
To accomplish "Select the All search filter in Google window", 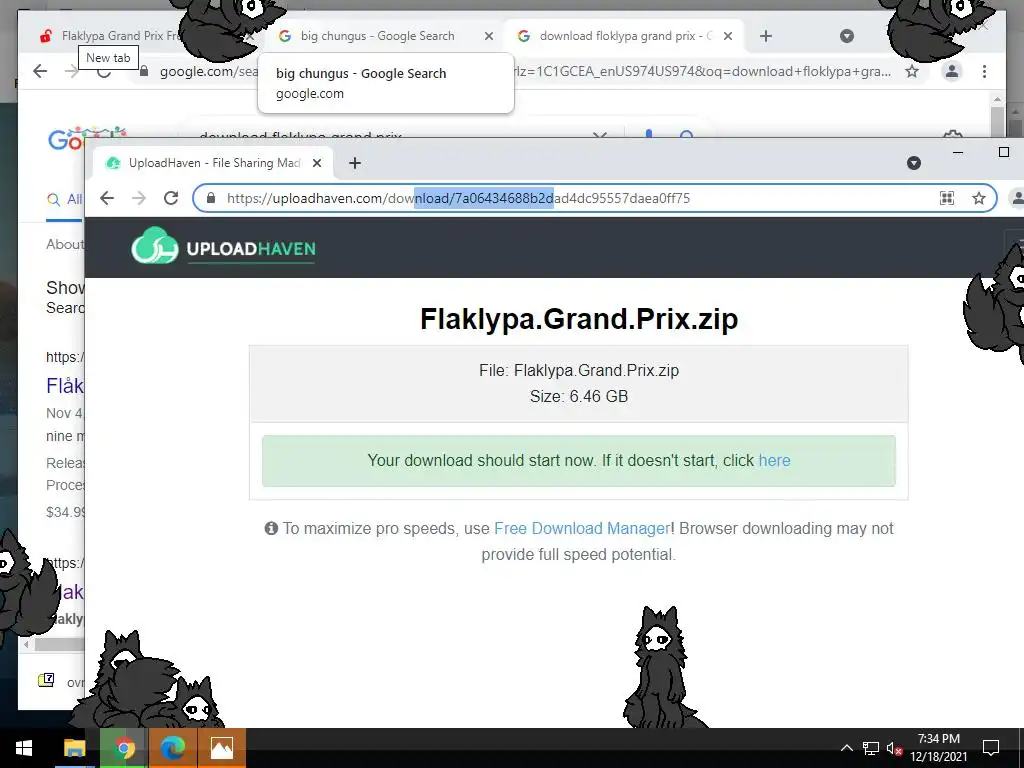I will (x=65, y=199).
